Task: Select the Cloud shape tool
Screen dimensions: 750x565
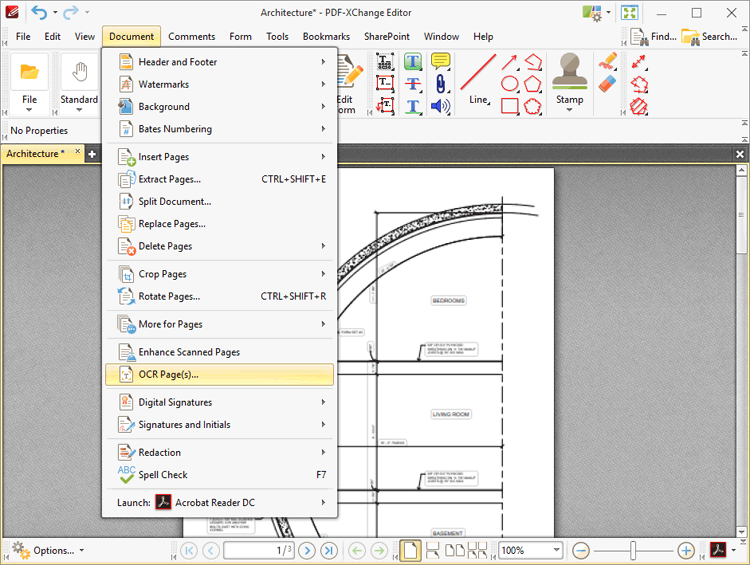Action: [532, 106]
